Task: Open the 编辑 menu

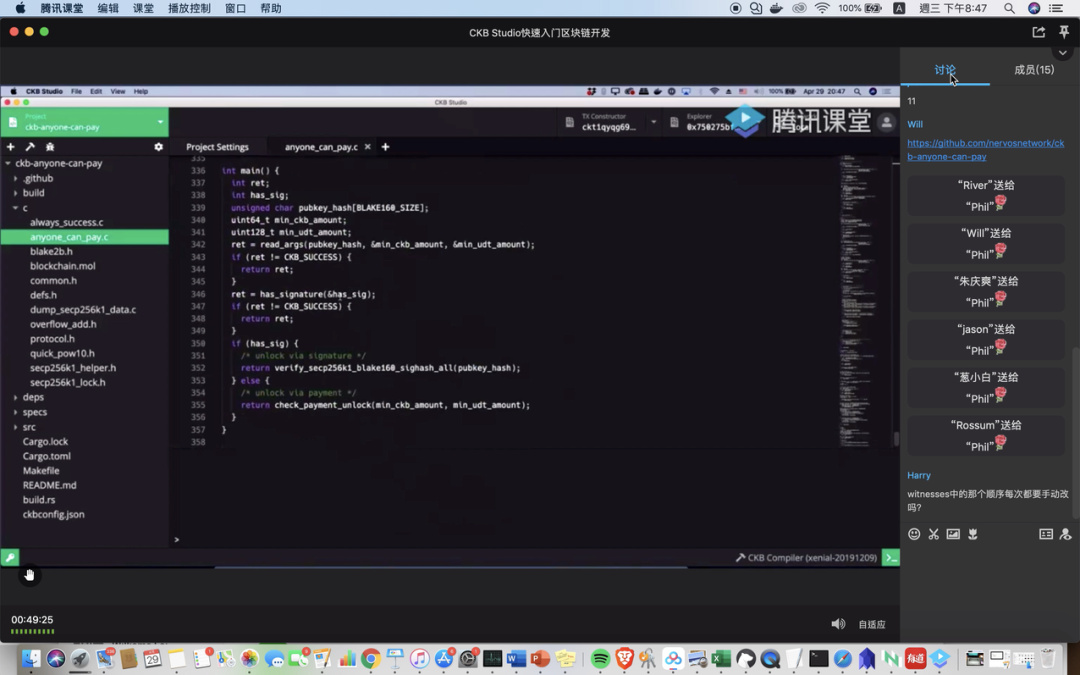Action: tap(107, 8)
